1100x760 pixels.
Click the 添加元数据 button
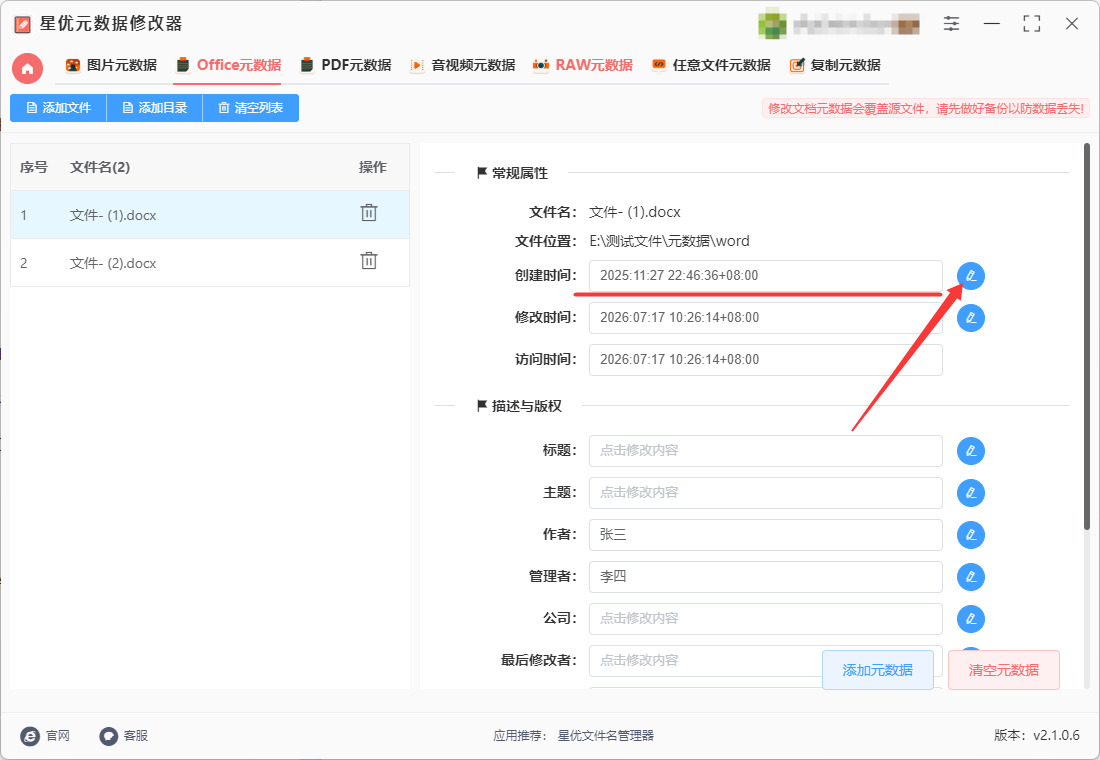coord(878,670)
